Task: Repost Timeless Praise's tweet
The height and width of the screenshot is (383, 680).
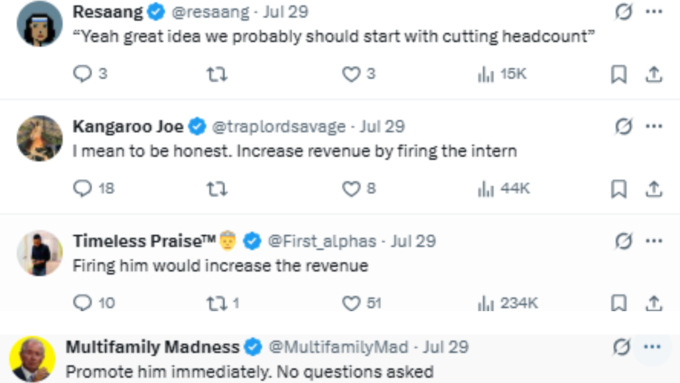Action: click(x=216, y=303)
